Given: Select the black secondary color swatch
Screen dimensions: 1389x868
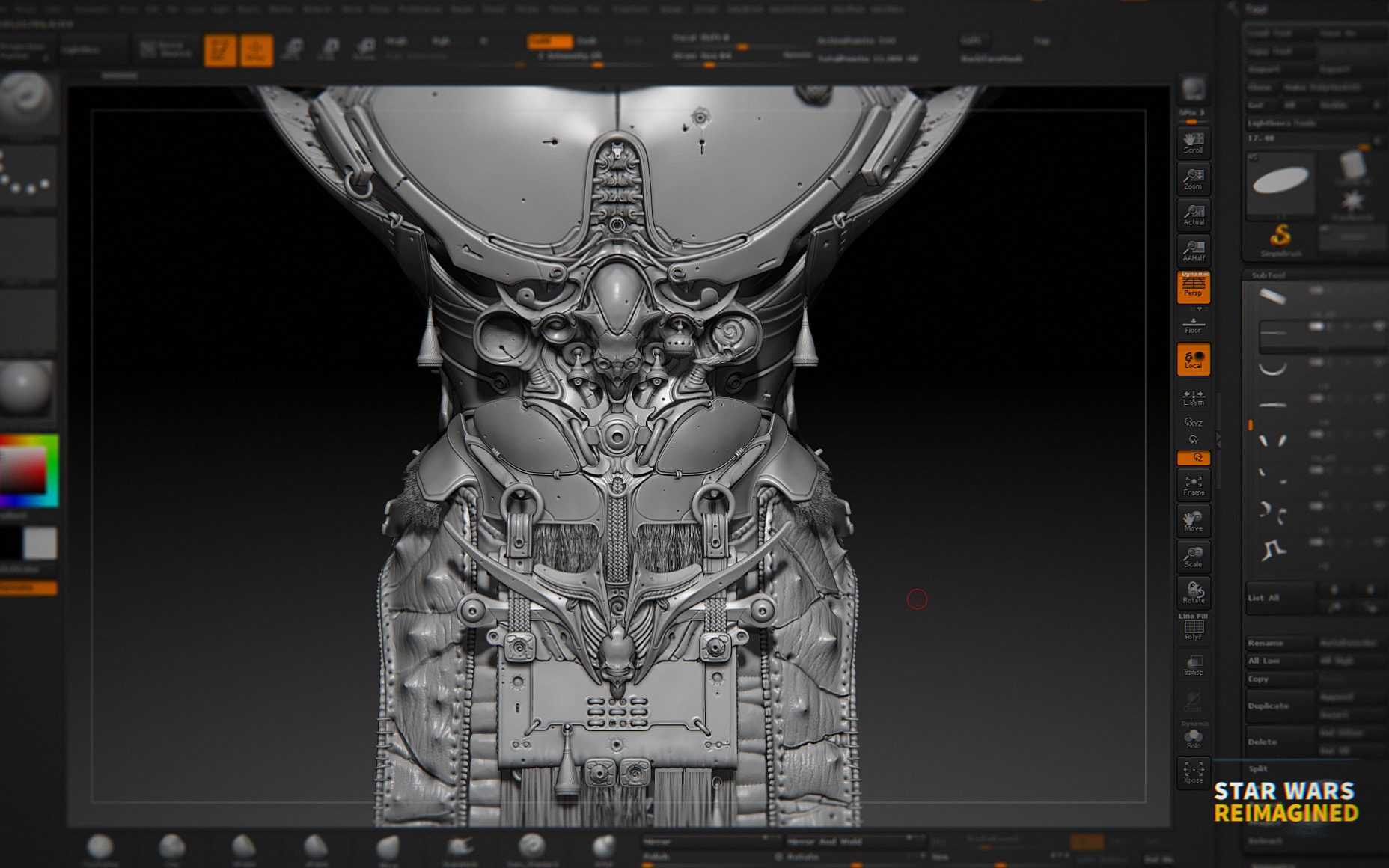Looking at the screenshot, I should point(10,543).
